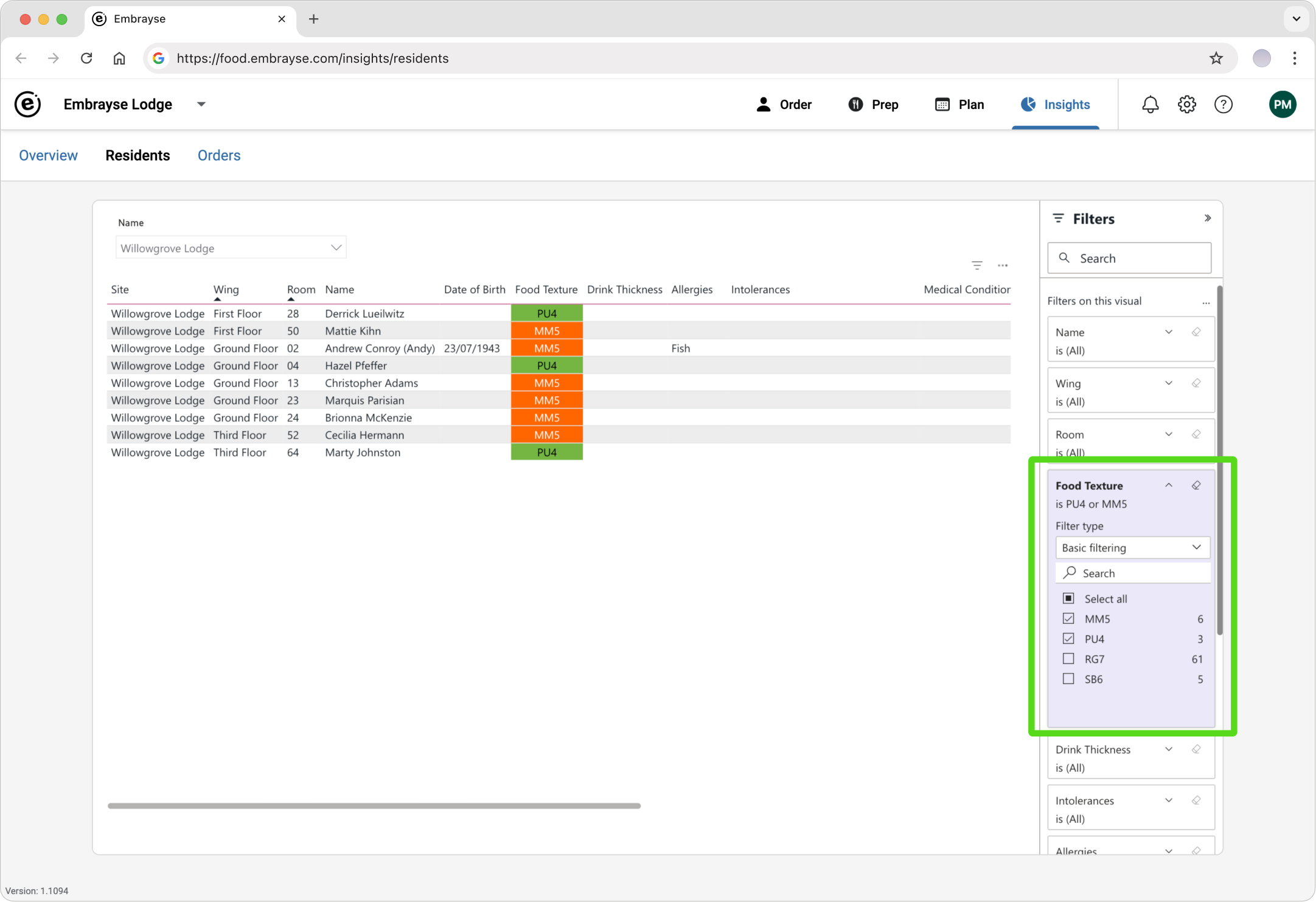Viewport: 1316px width, 902px height.
Task: Expand the Drink Thickness filter card
Action: 1168,750
